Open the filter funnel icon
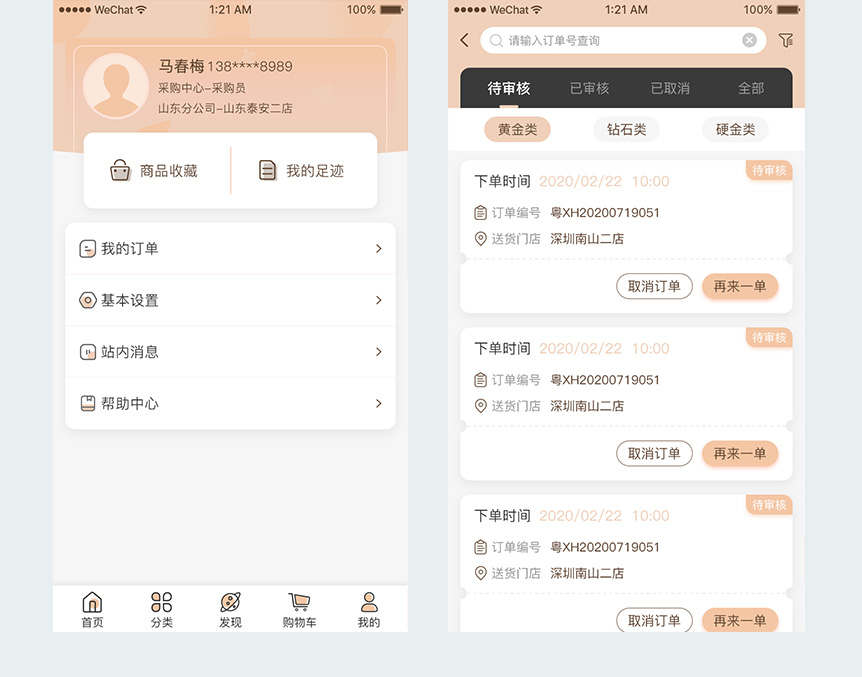862x677 pixels. [786, 40]
